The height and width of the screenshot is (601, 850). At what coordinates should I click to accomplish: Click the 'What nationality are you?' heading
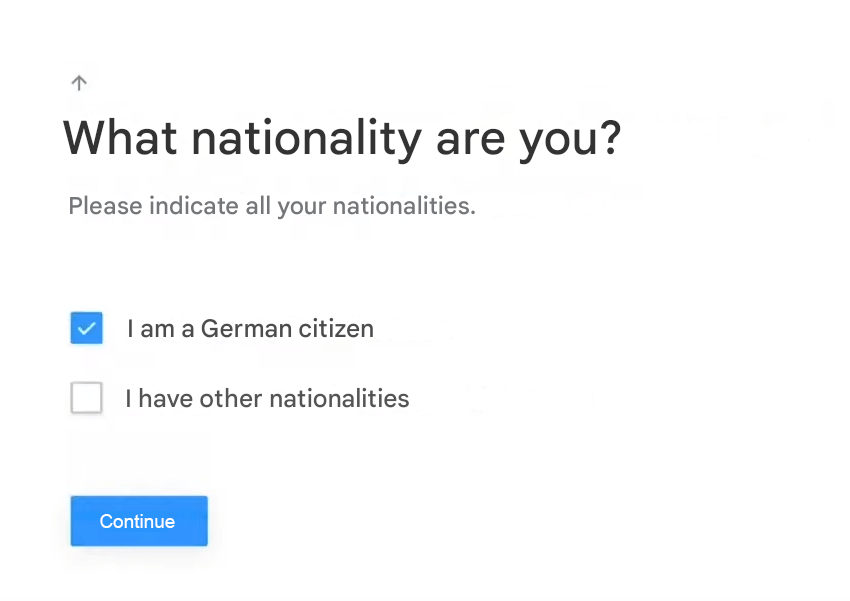pyautogui.click(x=342, y=138)
